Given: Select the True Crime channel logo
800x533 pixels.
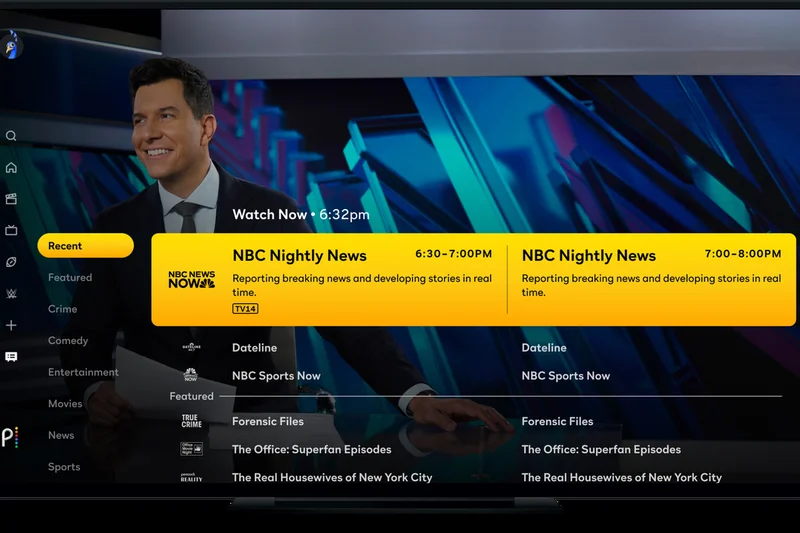Looking at the screenshot, I should tap(191, 422).
